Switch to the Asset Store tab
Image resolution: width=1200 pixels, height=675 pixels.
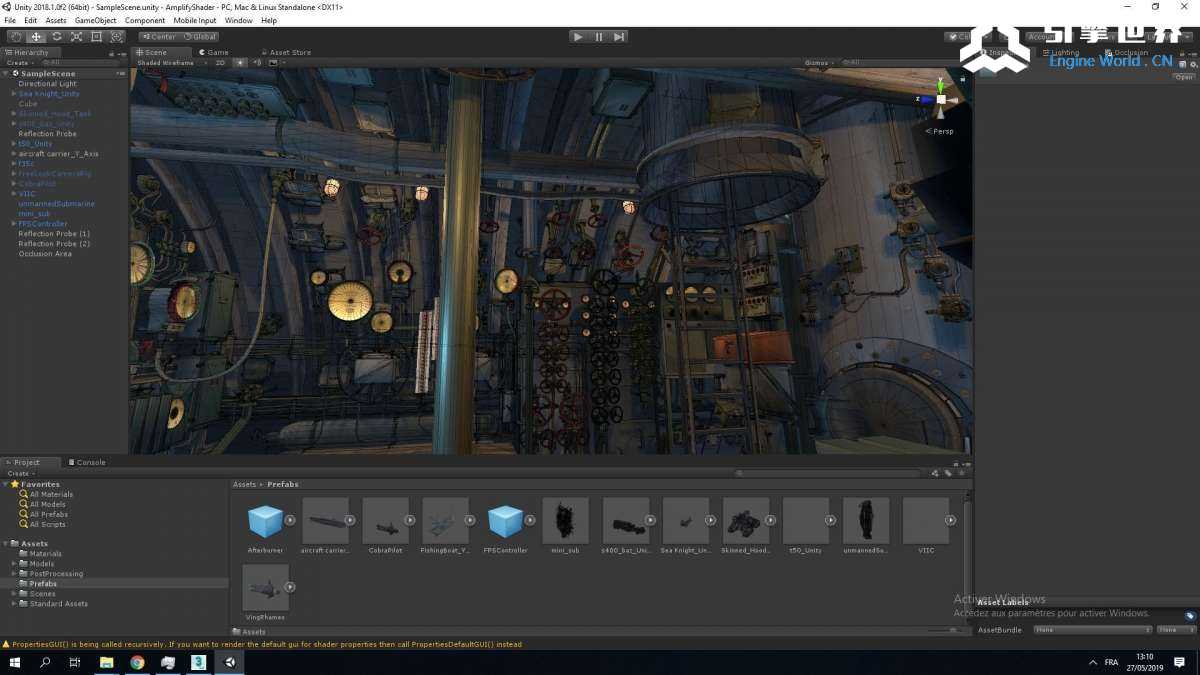pyautogui.click(x=286, y=52)
